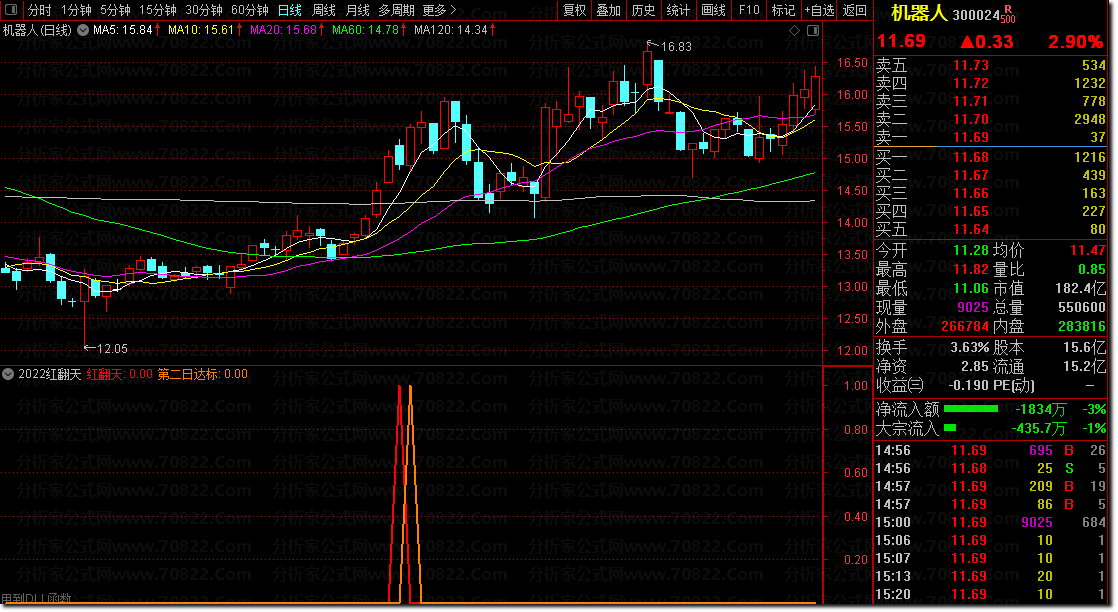Select the 1分钟 period
Image resolution: width=1118 pixels, height=612 pixels.
click(x=76, y=10)
